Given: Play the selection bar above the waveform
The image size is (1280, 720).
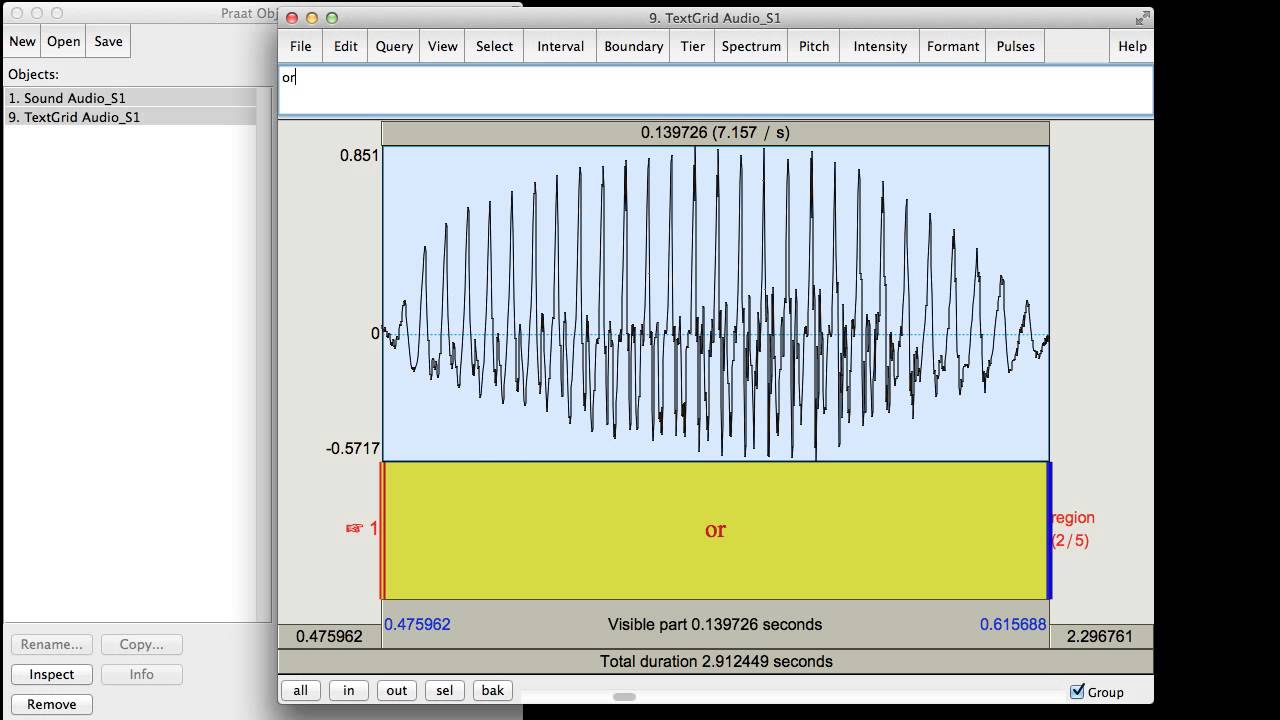Looking at the screenshot, I should click(715, 132).
